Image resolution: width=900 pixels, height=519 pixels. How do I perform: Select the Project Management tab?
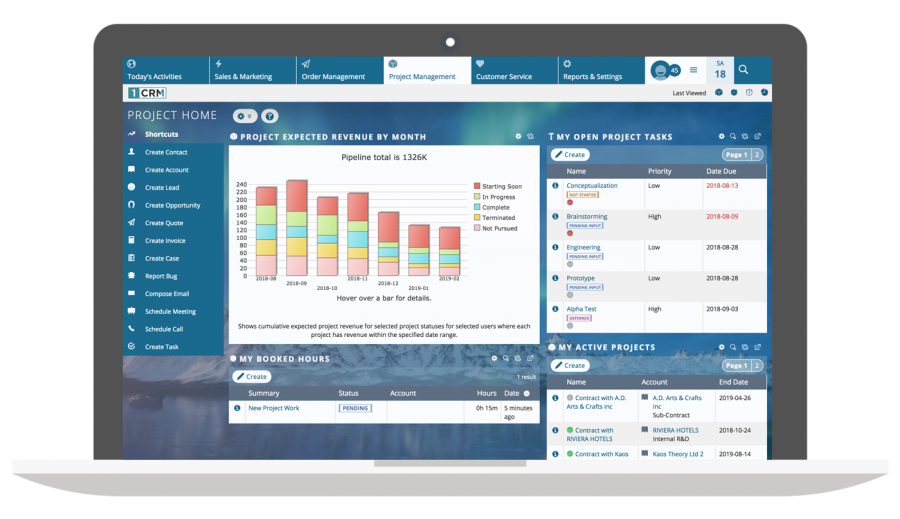pos(428,70)
